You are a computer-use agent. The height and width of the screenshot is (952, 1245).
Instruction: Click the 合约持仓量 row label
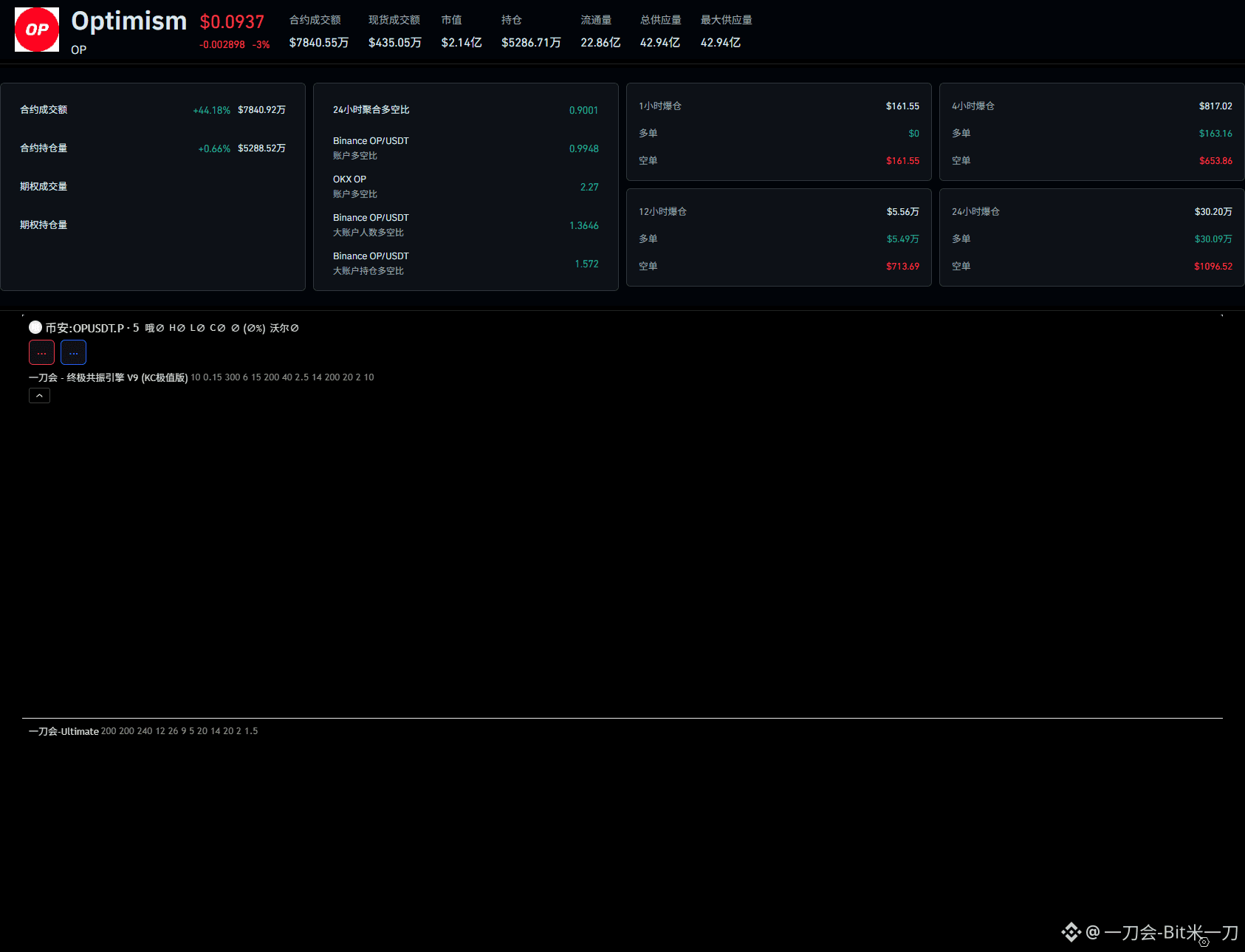coord(44,148)
